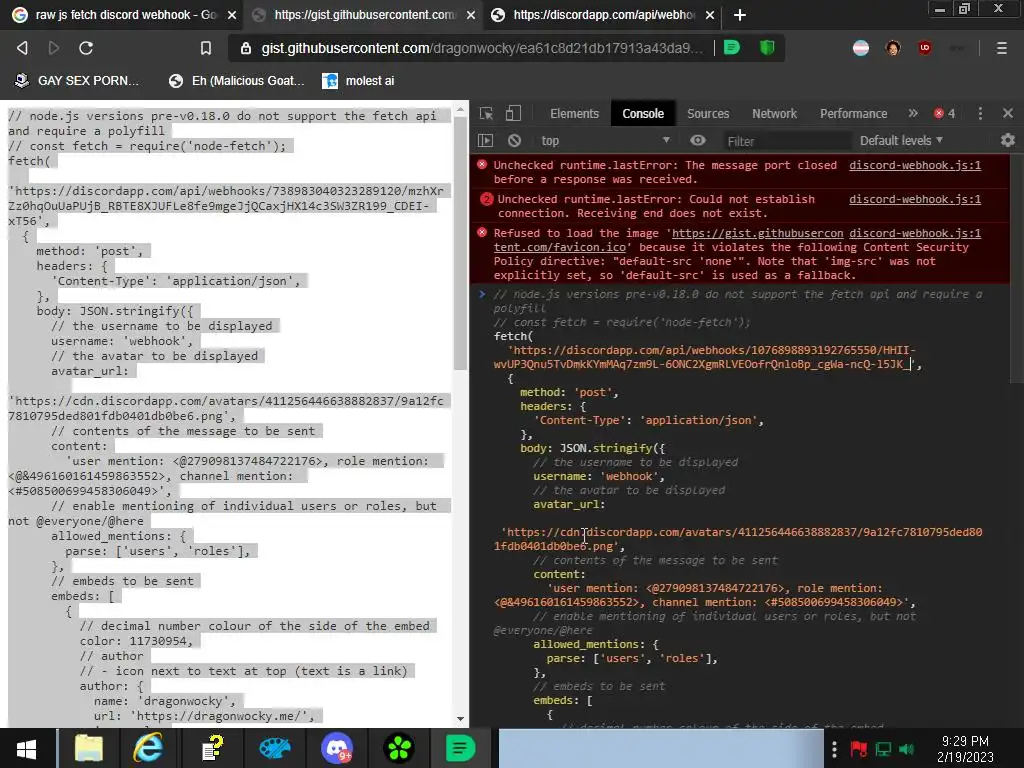Go forward to the next page

point(54,48)
